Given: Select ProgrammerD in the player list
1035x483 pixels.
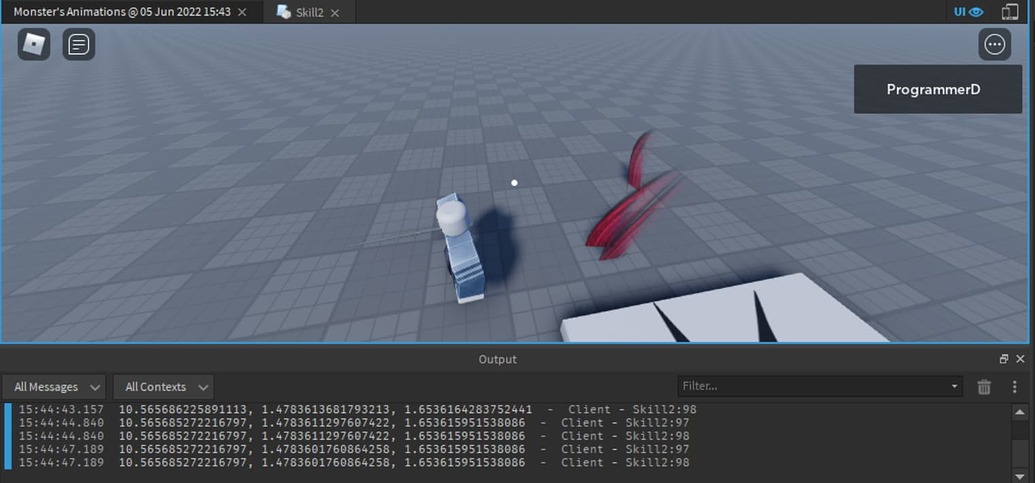Looking at the screenshot, I should coord(937,89).
